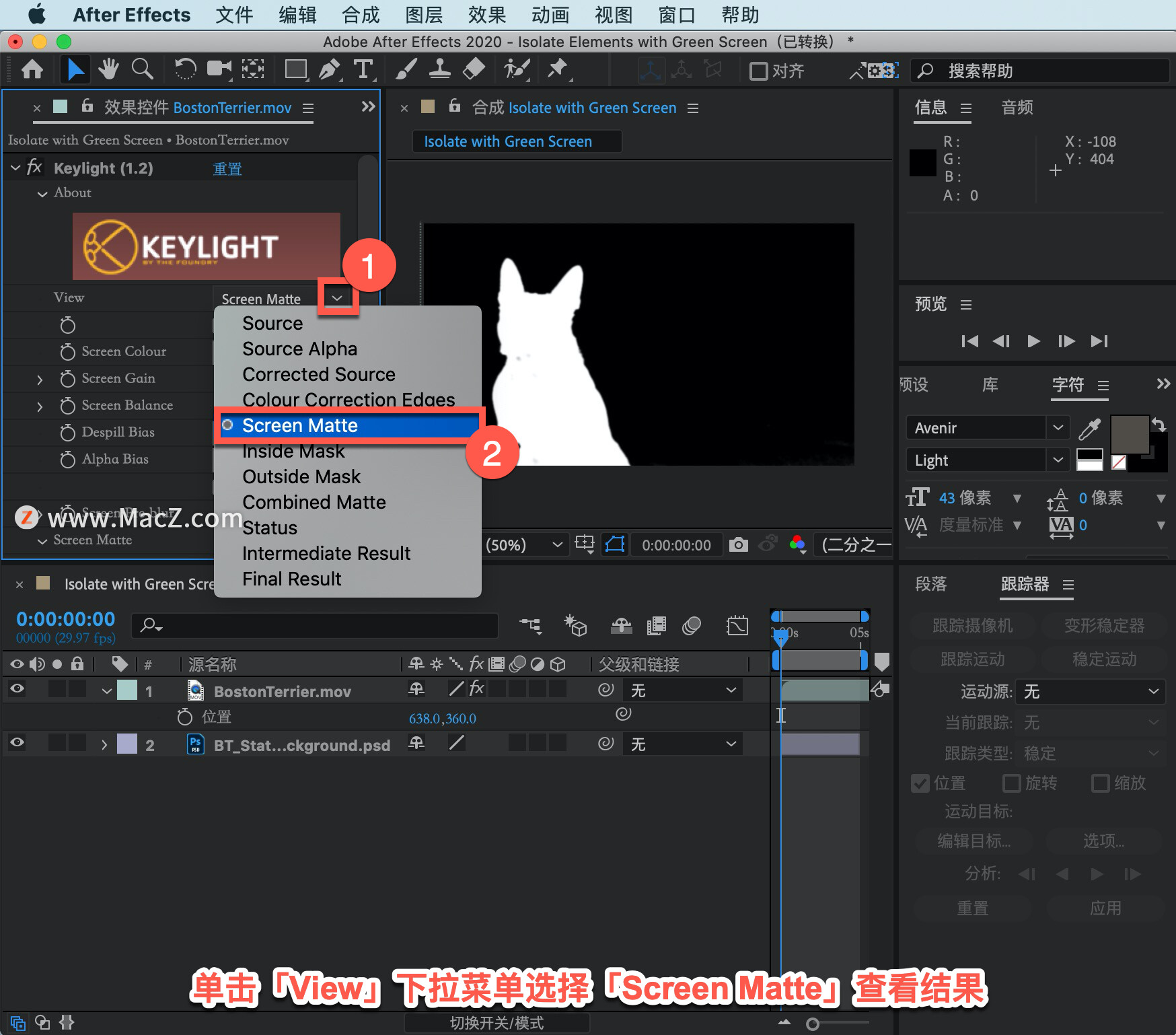Select the Type tool
The width and height of the screenshot is (1176, 1035).
click(363, 69)
